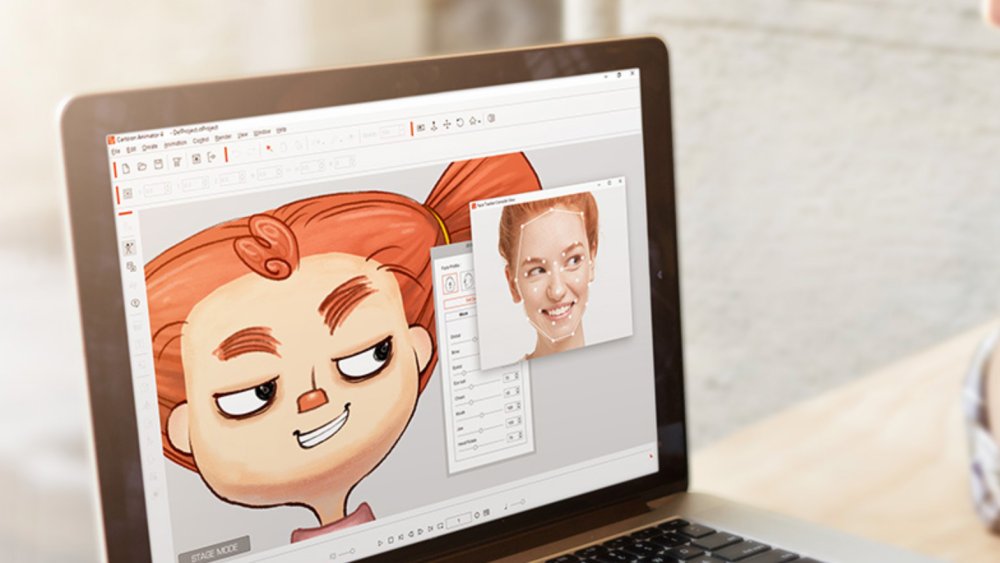Play the animation with the play button
The image size is (1000, 563).
pos(380,543)
